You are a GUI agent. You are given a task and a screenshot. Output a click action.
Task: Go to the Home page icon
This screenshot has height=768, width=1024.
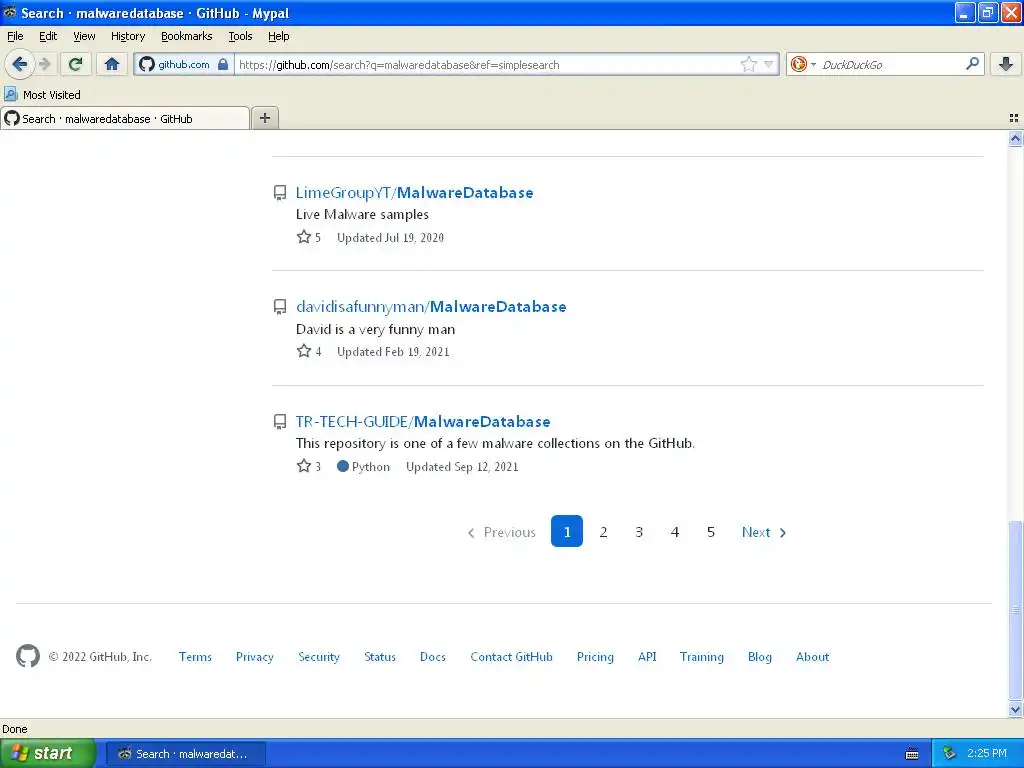[112, 64]
